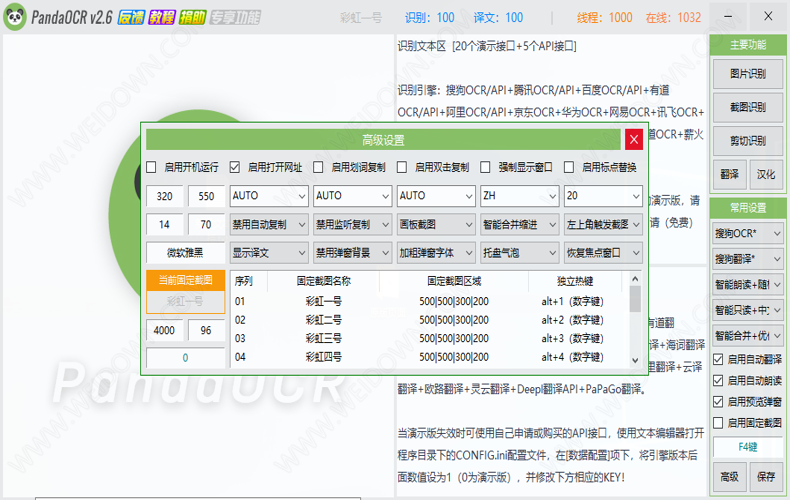Screen dimensions: 790x500
Task: Expand 画板截图 dropdown
Action: [x=436, y=224]
